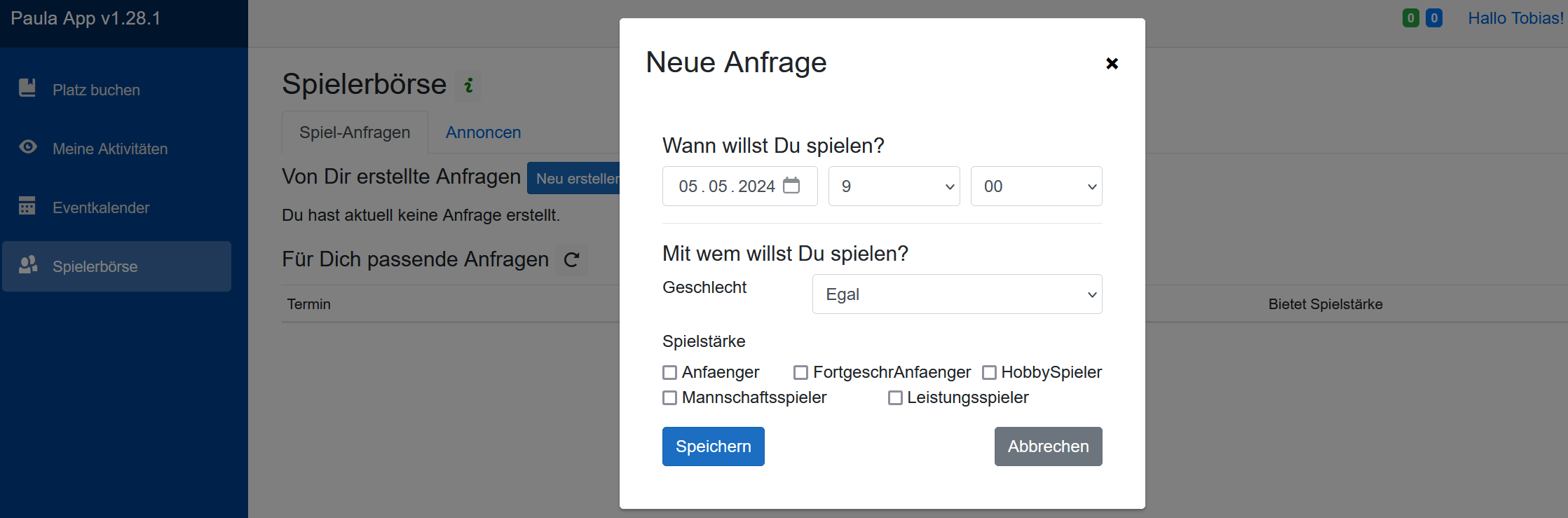Tick the Leistungsspieler checkbox
Screen dimensions: 1568x518
[895, 398]
